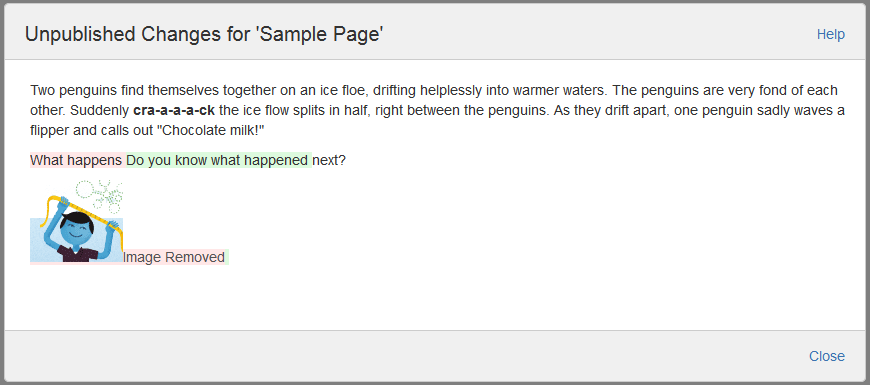Click added text 'Do you know what happened'
The image size is (870, 385).
click(217, 160)
